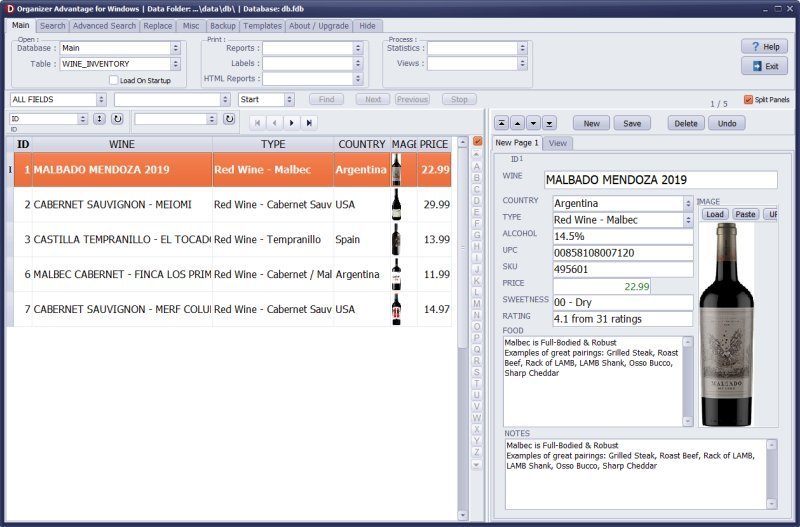Open the Backup tab
800x527 pixels.
click(223, 26)
